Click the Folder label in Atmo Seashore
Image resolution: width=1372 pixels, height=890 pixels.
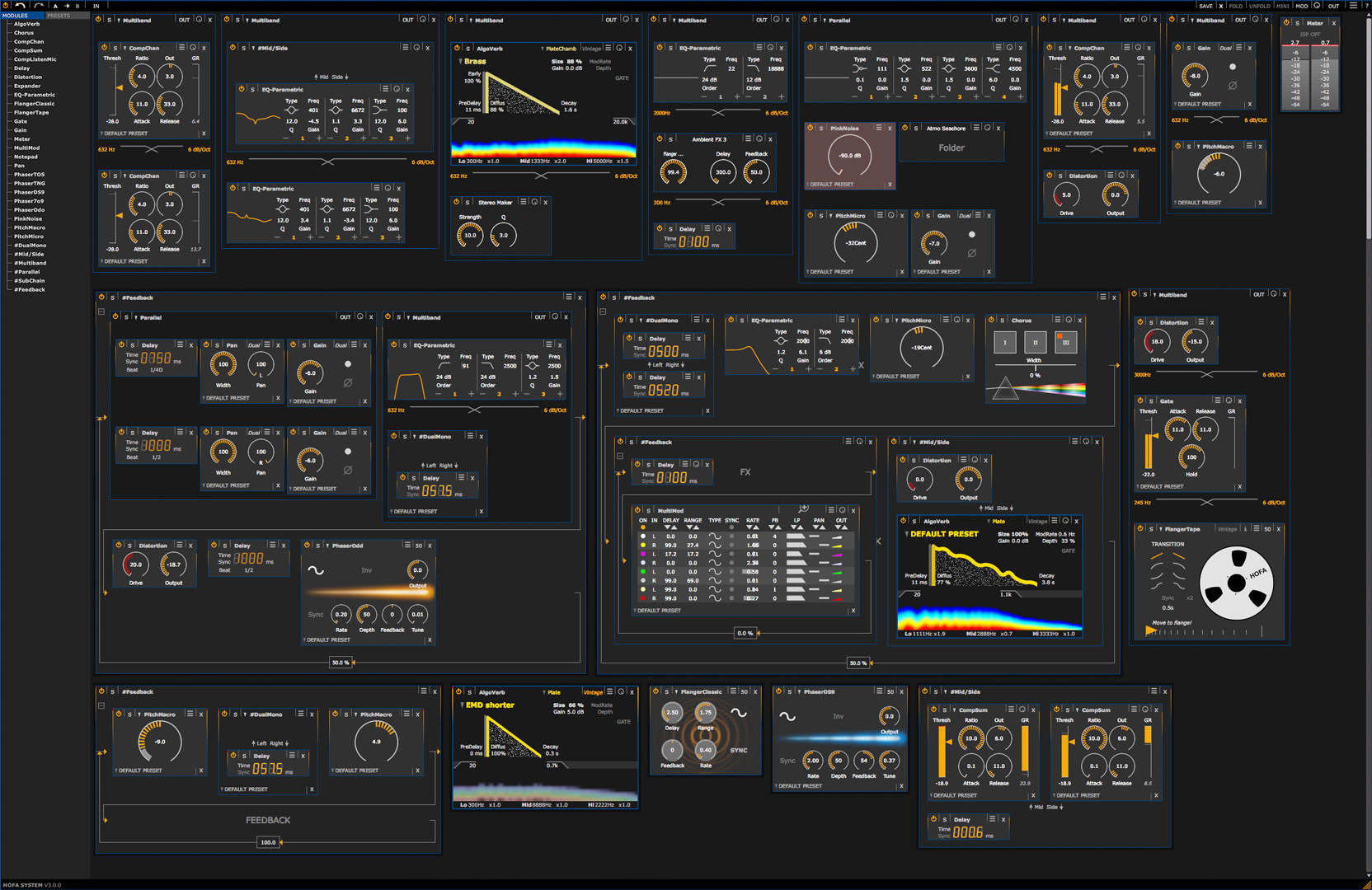(951, 148)
